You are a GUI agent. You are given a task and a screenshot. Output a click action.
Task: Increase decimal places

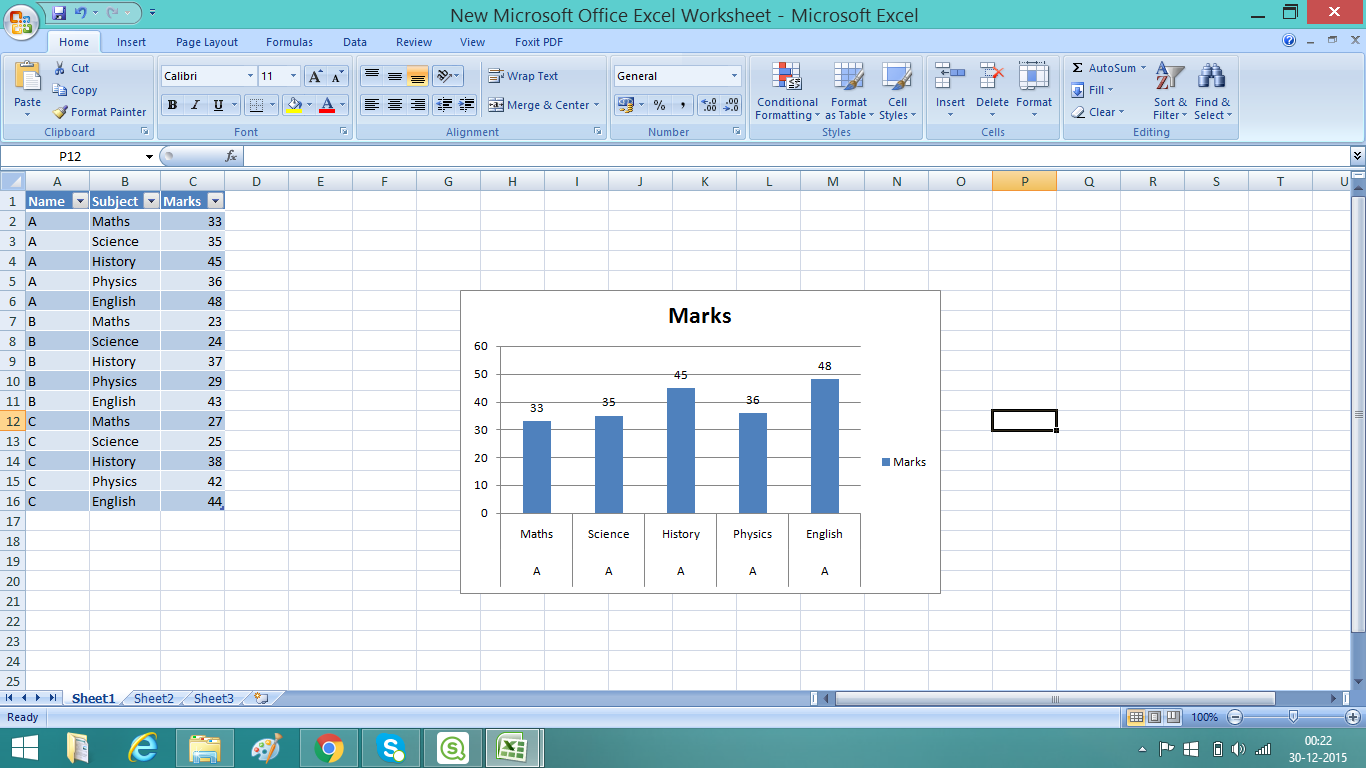708,105
